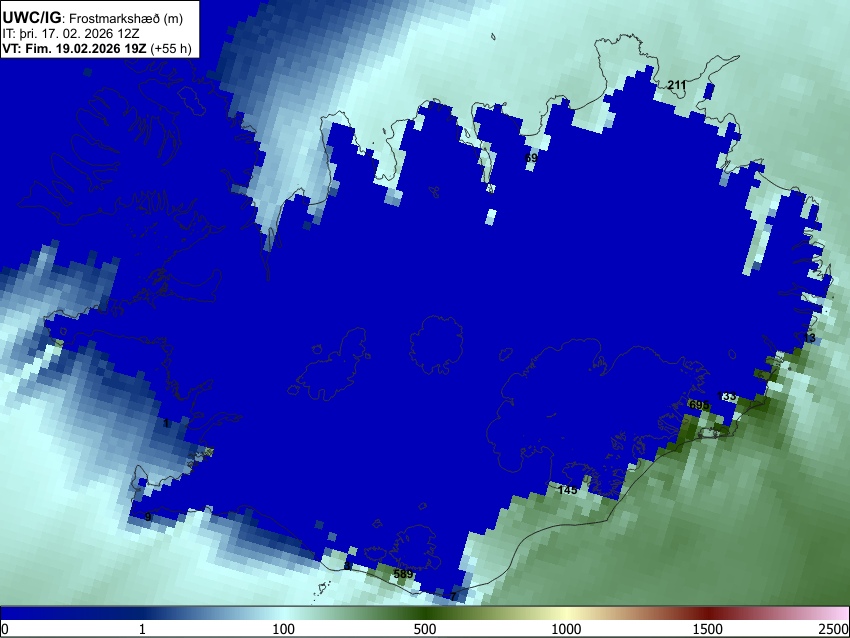850x638 pixels.
Task: Click the 'UWC/IG: Frostmarkshæð (m)' title text
Action: point(93,18)
